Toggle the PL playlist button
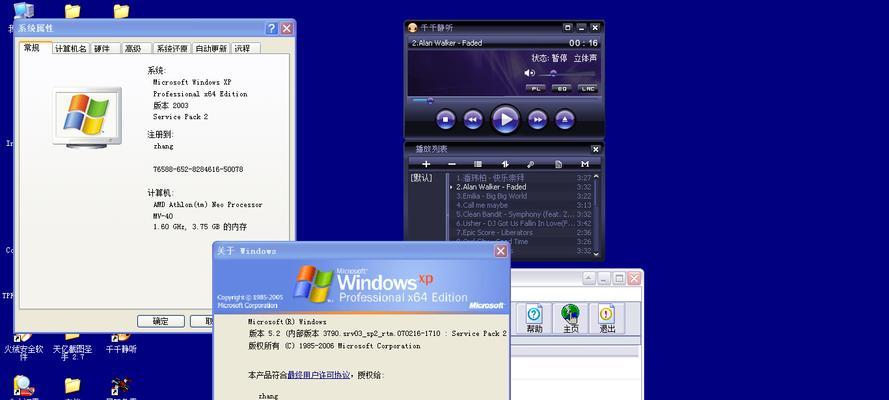The image size is (889, 400). point(535,88)
